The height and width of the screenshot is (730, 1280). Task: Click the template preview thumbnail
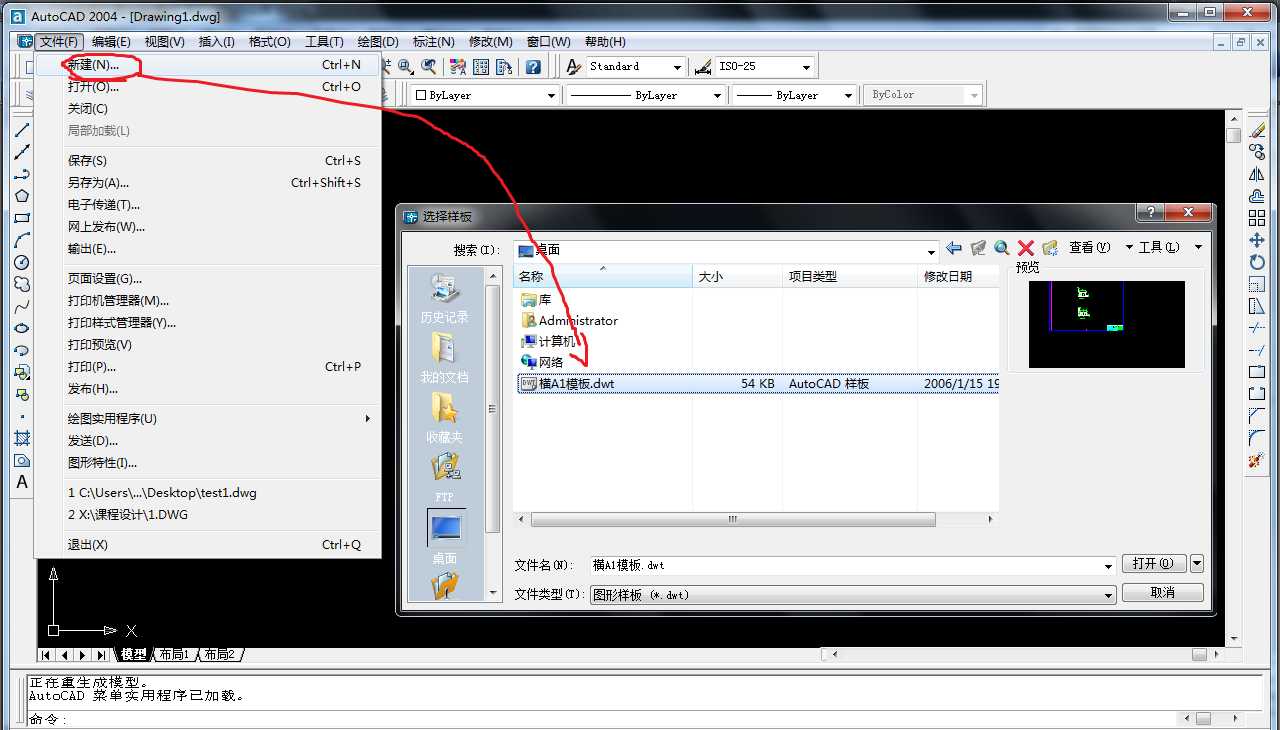(1107, 324)
